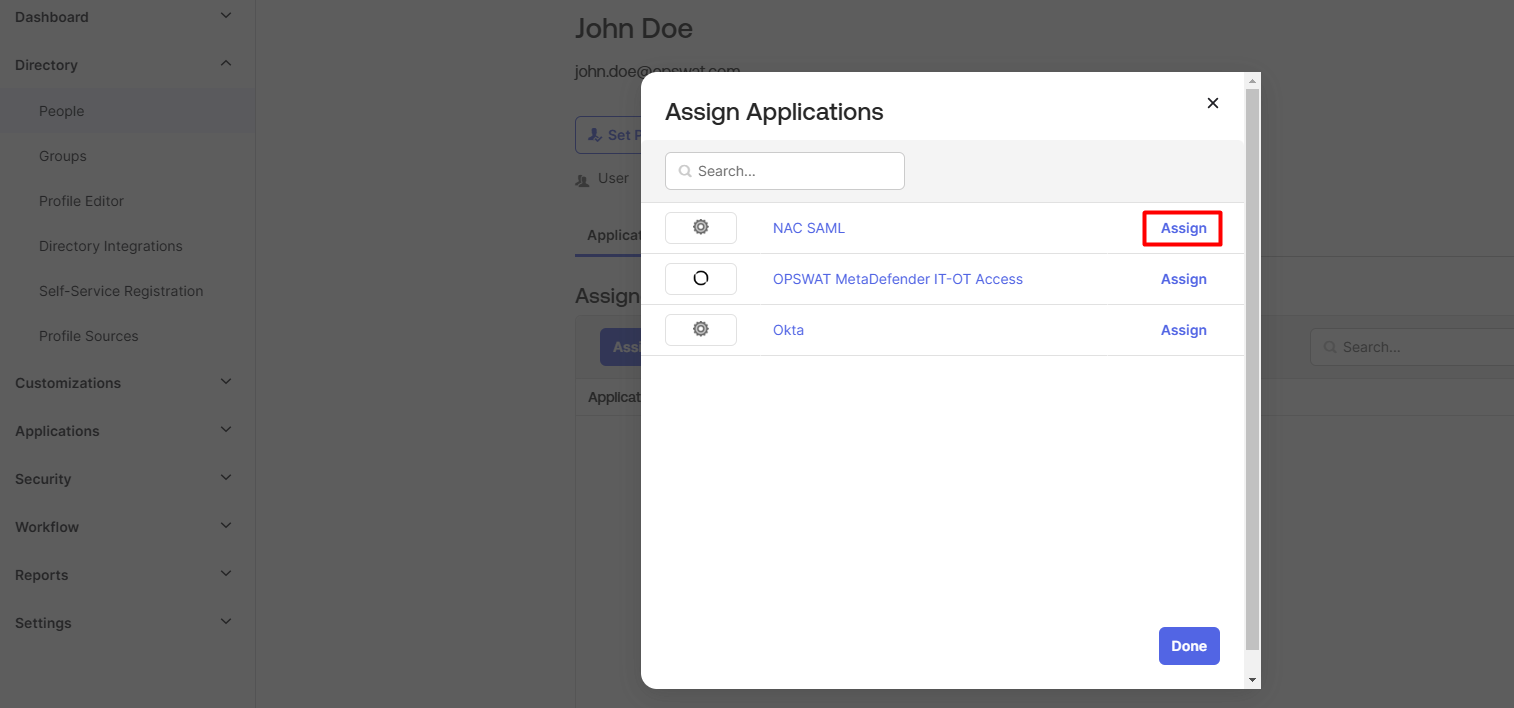1514x708 pixels.
Task: Click the scroll-up arrow of the dialog scrollbar
Action: (1253, 80)
